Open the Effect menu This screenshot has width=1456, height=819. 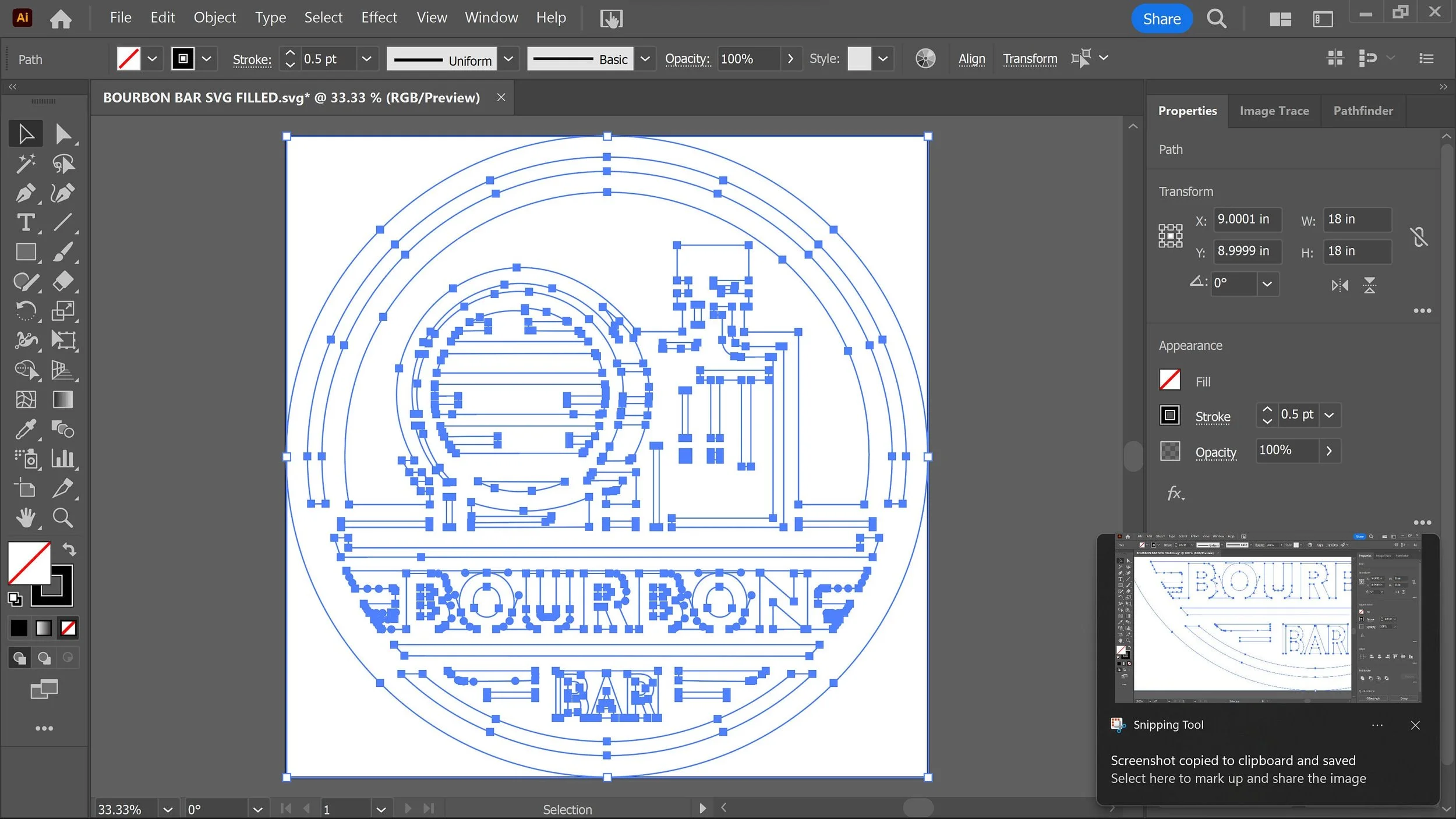379,17
